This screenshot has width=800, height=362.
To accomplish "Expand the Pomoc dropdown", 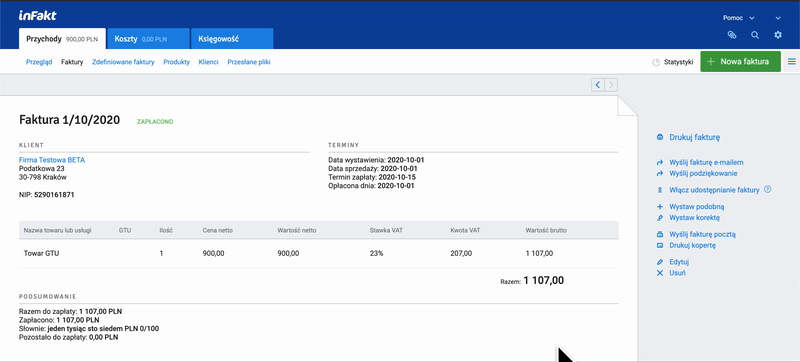I will tap(738, 18).
